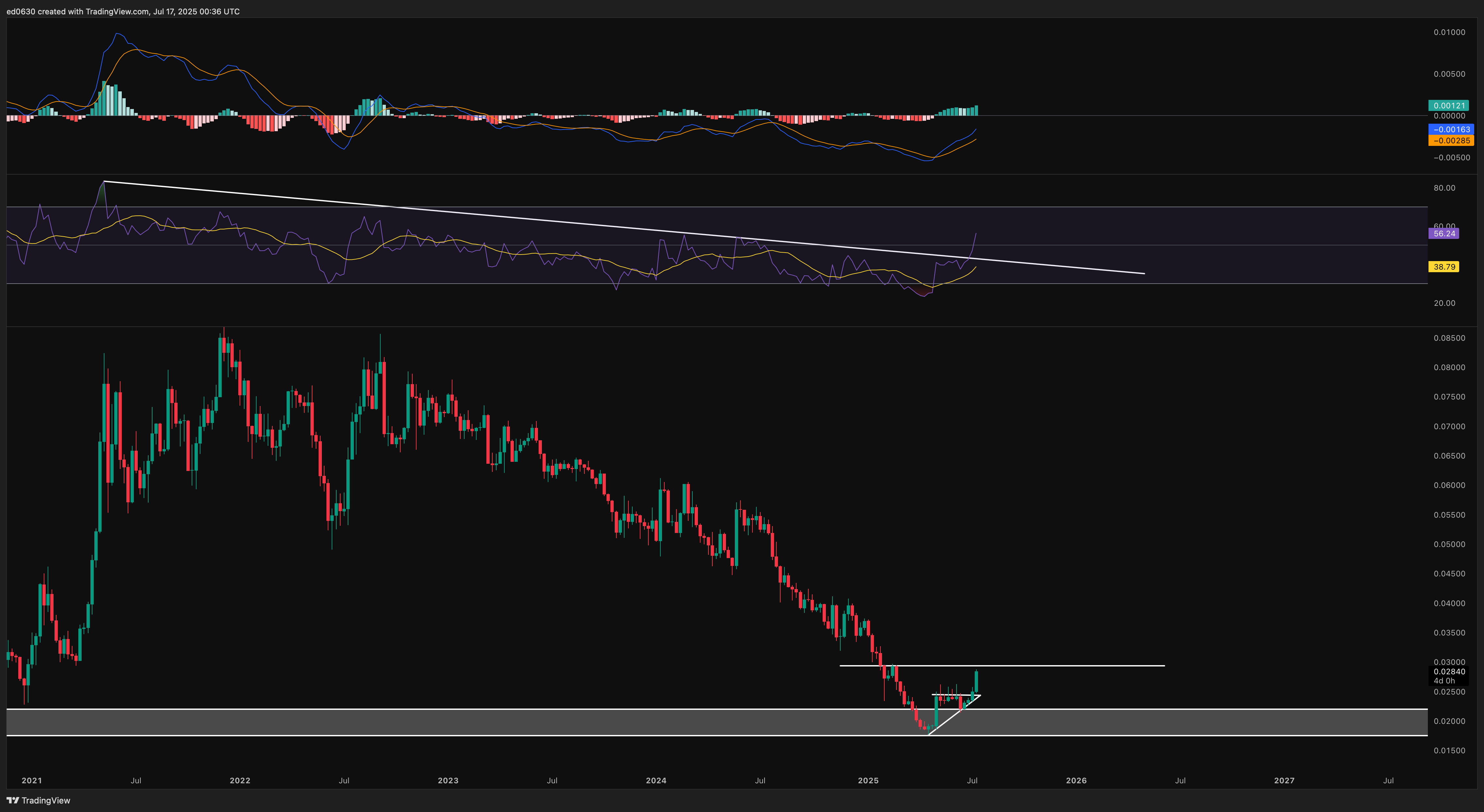The width and height of the screenshot is (1484, 812).
Task: Click the RSI scale label 80.00
Action: (x=1444, y=188)
